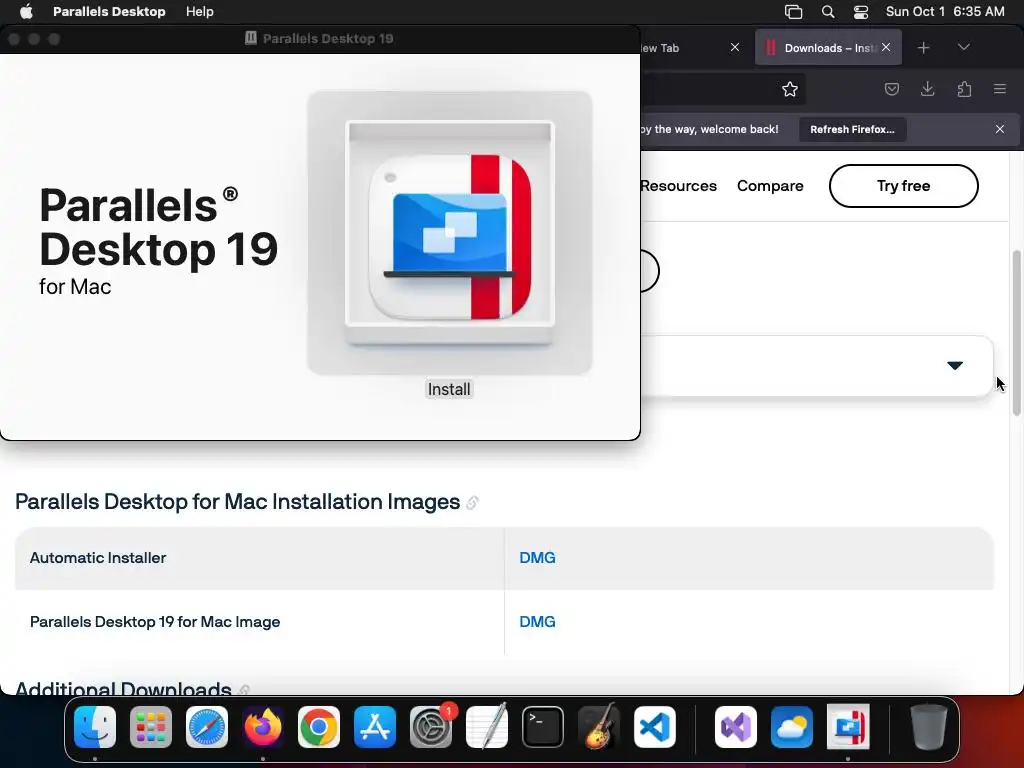Open GarageBand from the dock
Viewport: 1024px width, 768px height.
[599, 726]
